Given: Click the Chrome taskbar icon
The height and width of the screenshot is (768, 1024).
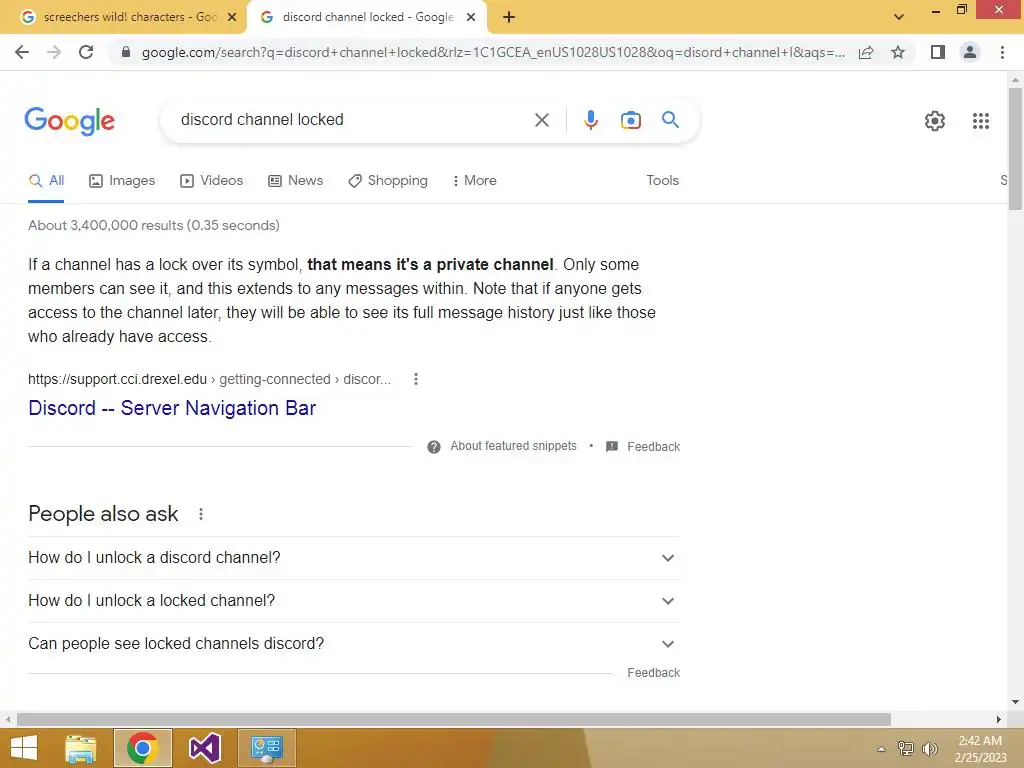Looking at the screenshot, I should click(x=142, y=748).
